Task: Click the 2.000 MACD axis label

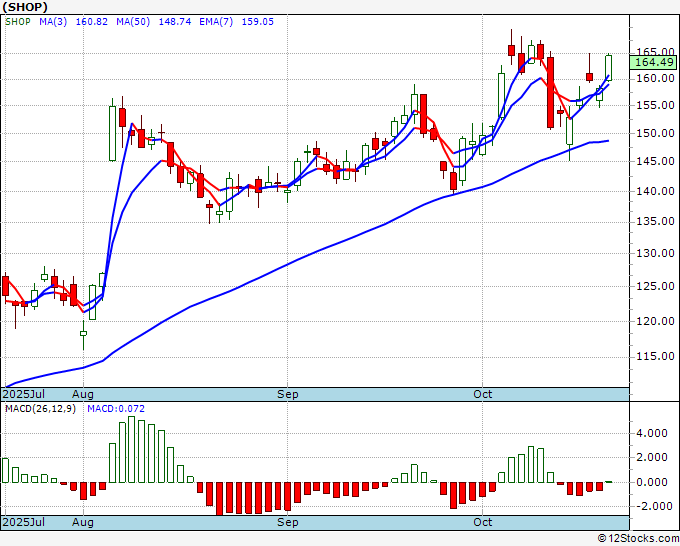Action: [x=652, y=458]
